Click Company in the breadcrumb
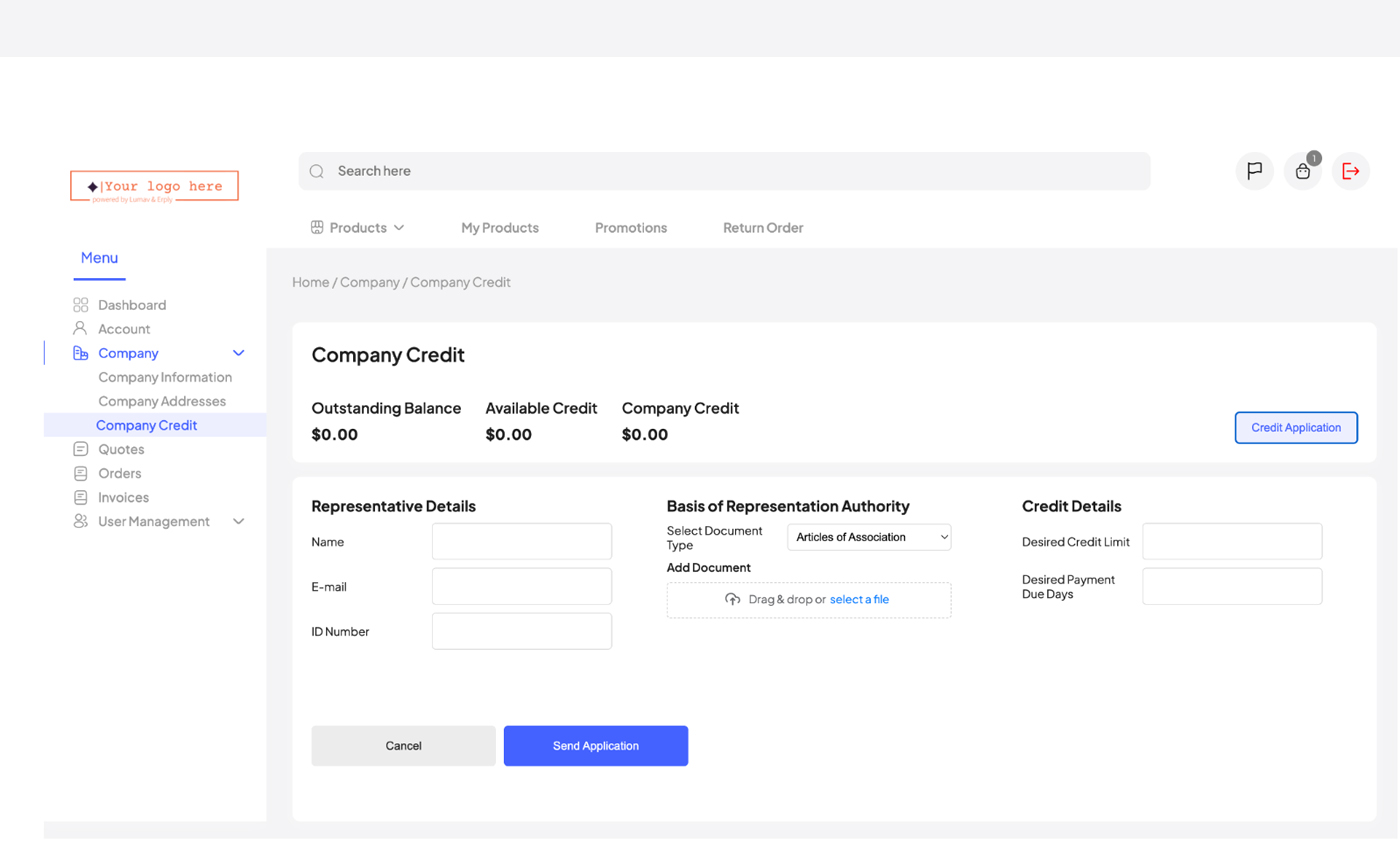 (x=370, y=282)
